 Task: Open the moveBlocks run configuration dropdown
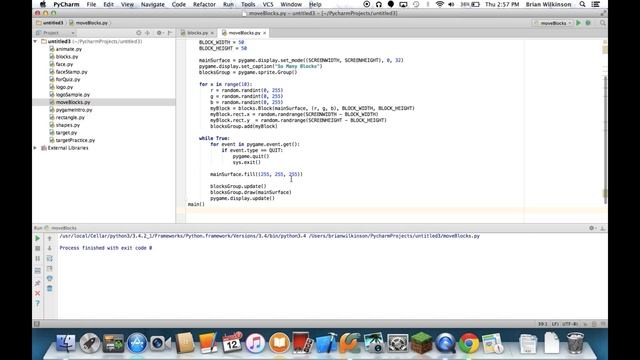coord(553,23)
